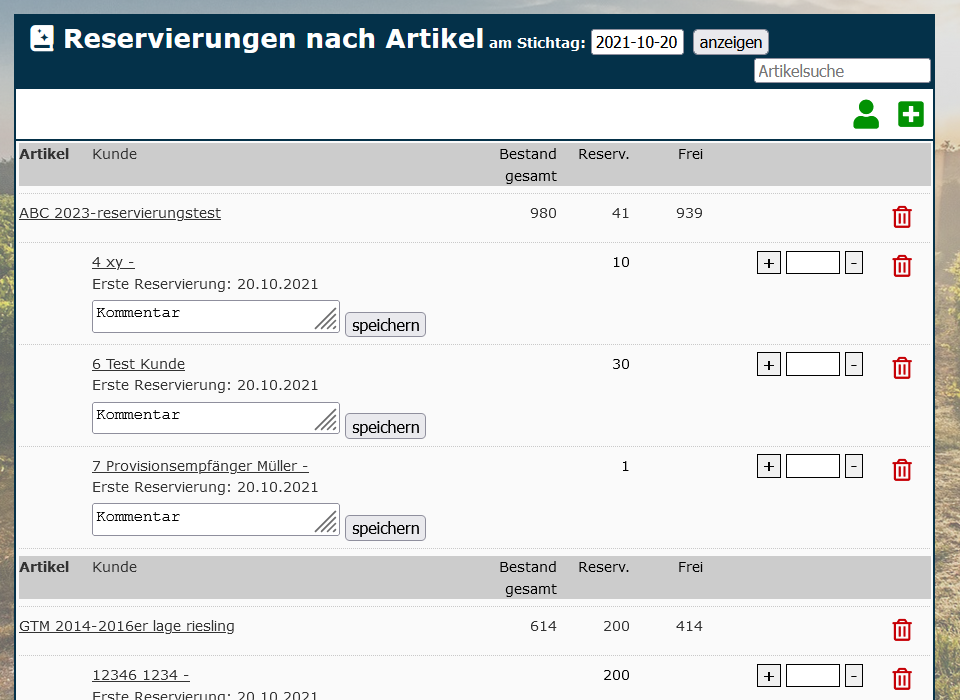This screenshot has height=700, width=960.
Task: Focus the Artikelsuche search box
Action: point(841,71)
